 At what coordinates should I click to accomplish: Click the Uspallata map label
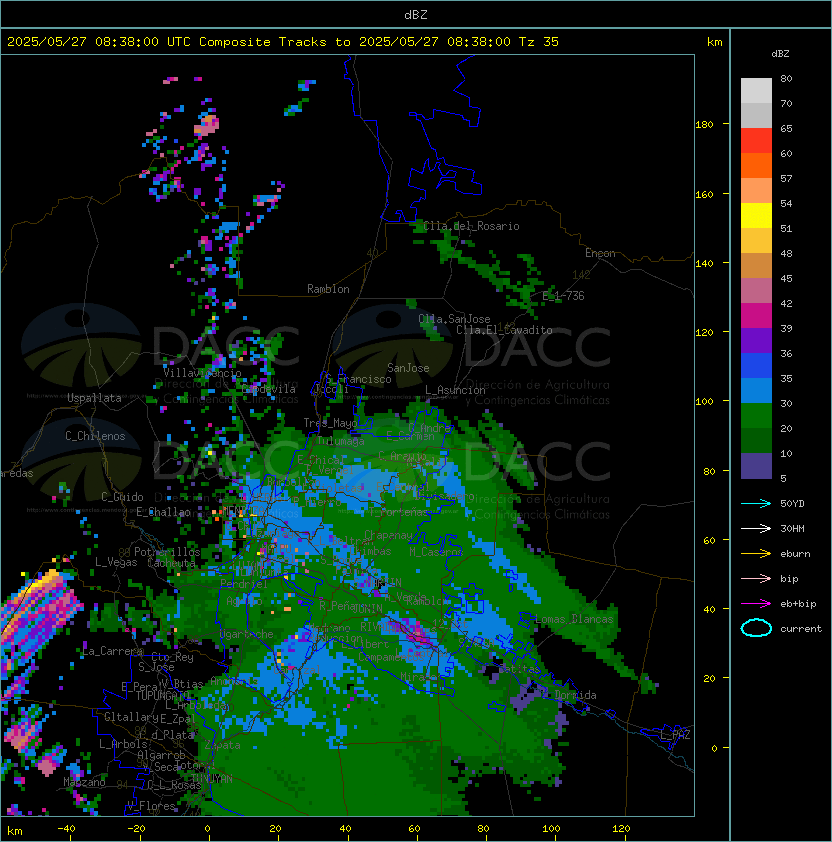coord(94,398)
